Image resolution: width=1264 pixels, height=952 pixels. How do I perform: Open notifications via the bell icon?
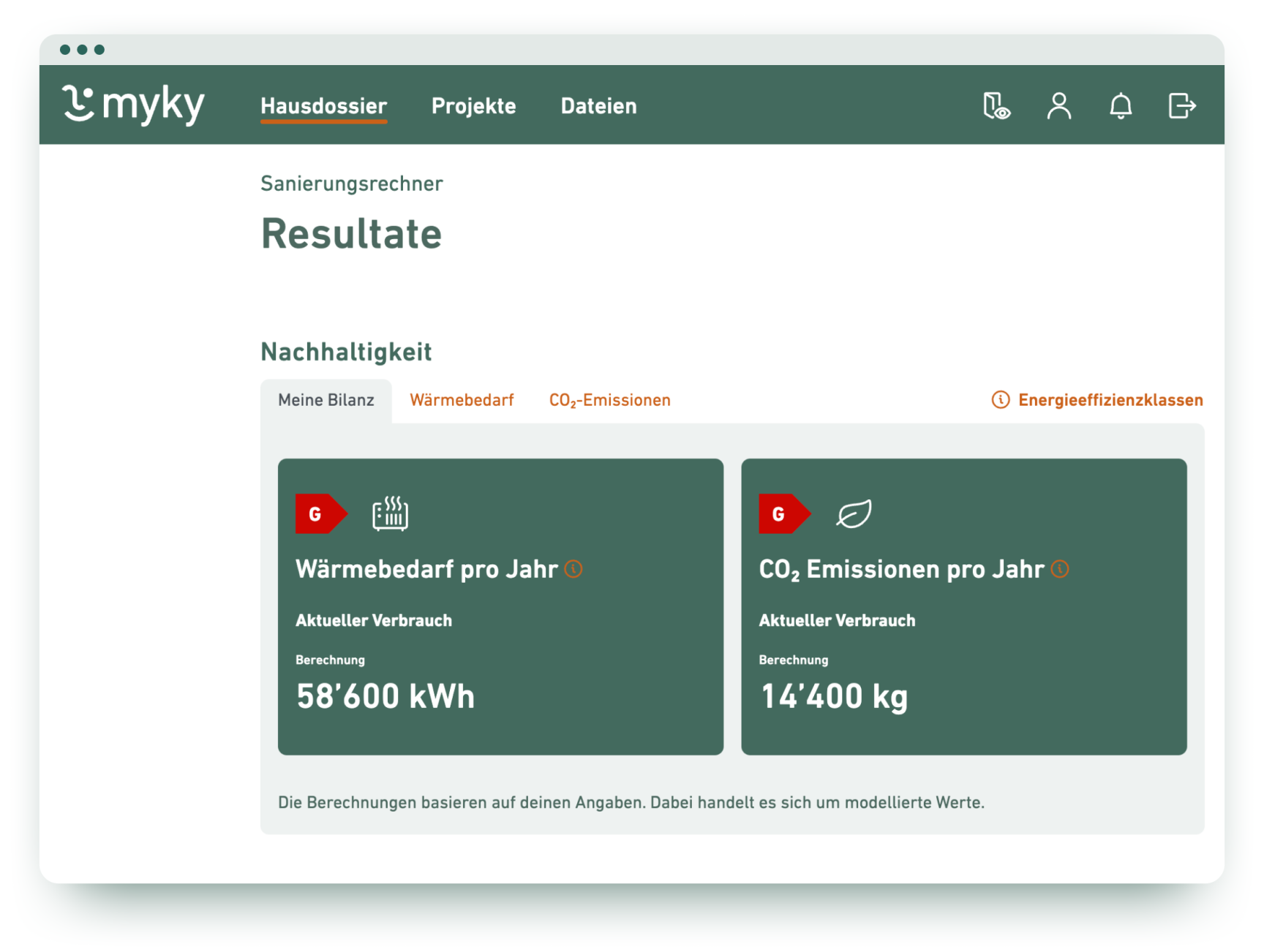(1120, 107)
